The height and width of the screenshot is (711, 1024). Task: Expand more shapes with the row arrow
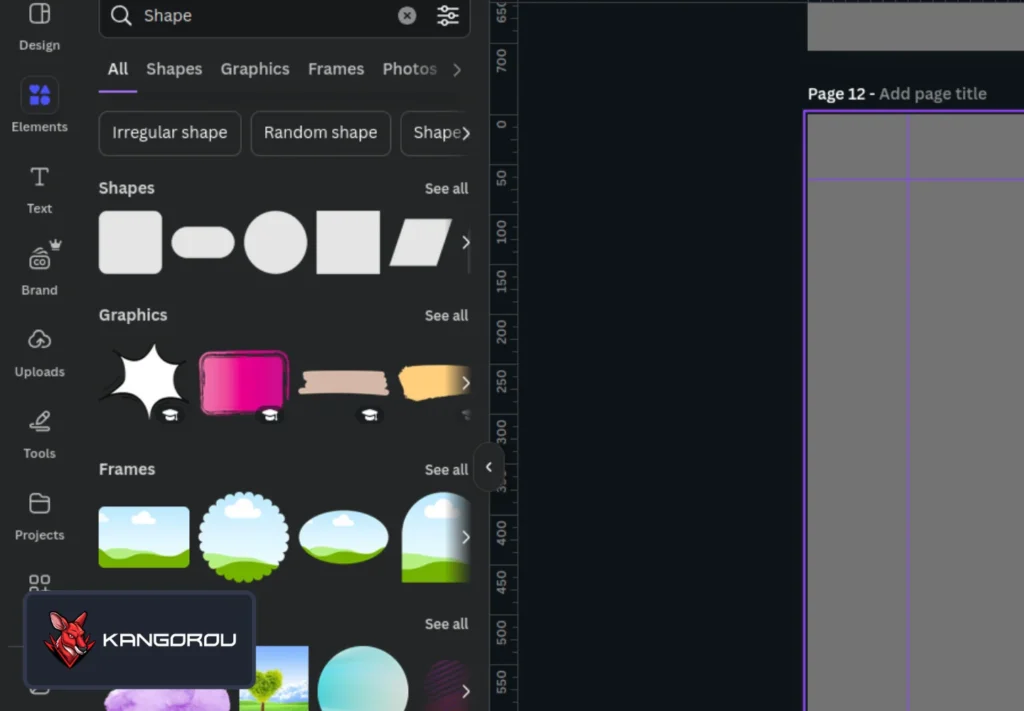465,242
